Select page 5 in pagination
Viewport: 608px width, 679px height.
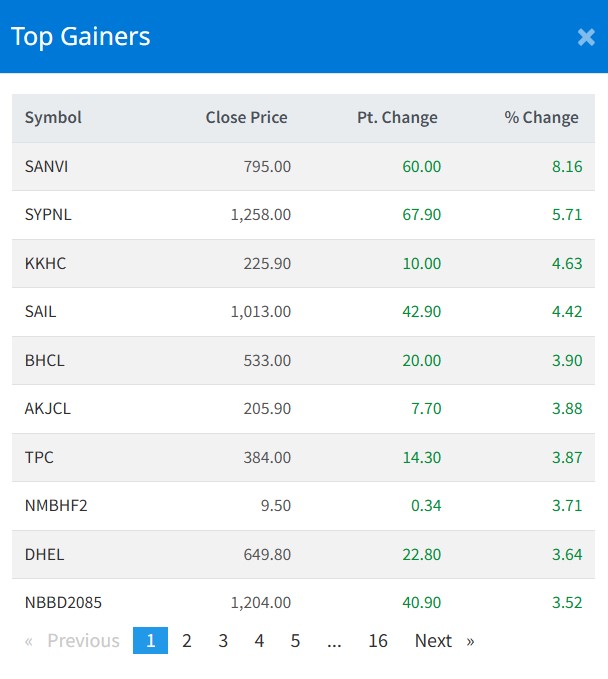pyautogui.click(x=295, y=641)
